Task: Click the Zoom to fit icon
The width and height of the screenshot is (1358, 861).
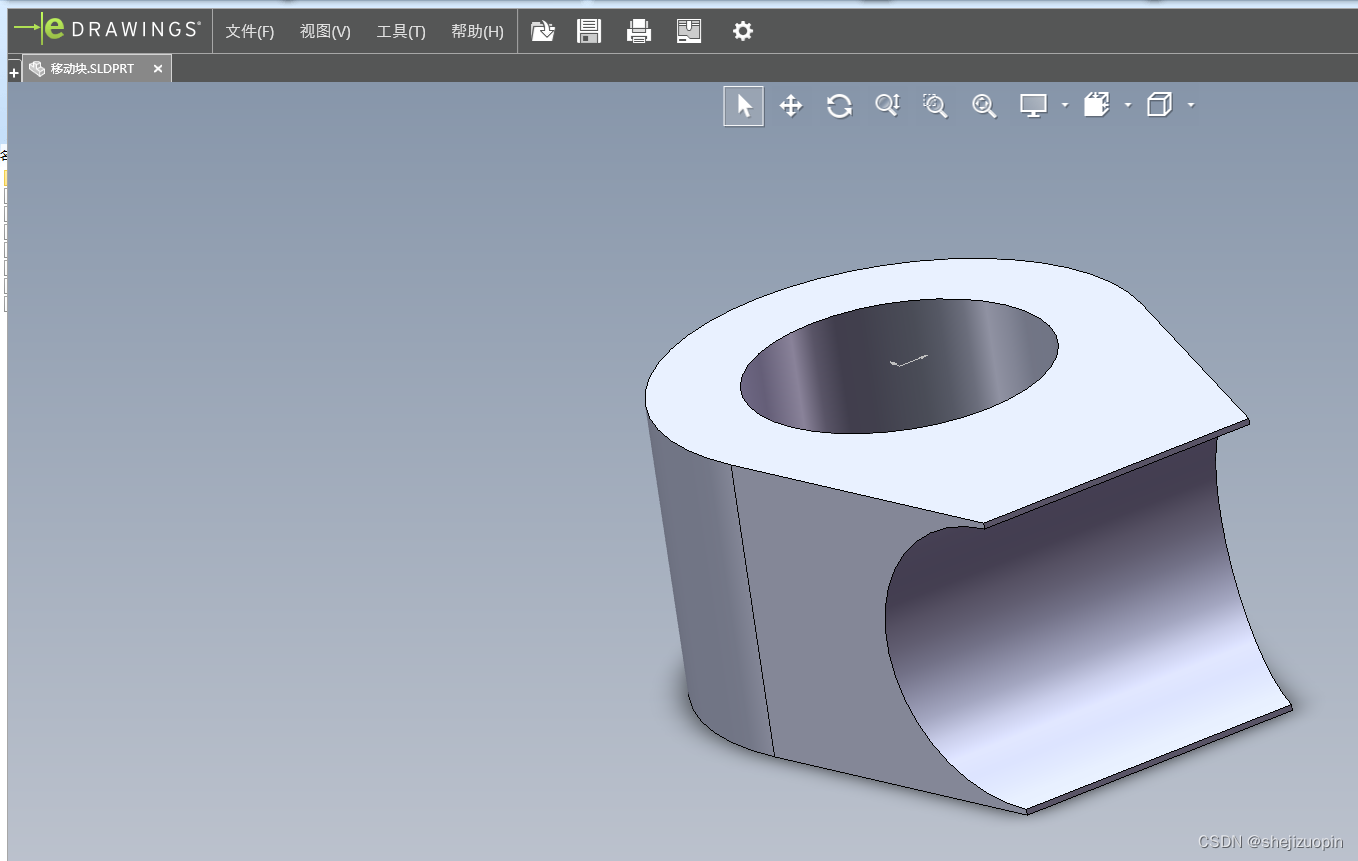Action: [984, 106]
